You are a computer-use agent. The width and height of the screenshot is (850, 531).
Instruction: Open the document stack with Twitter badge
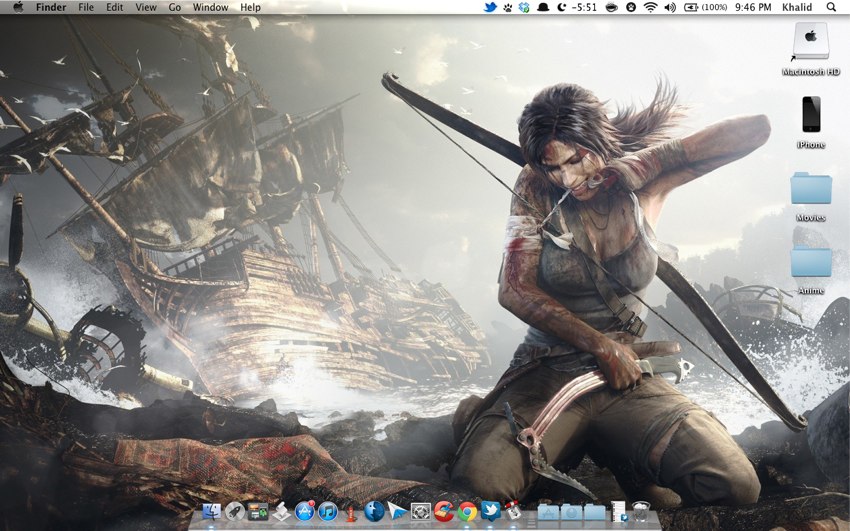coord(619,511)
